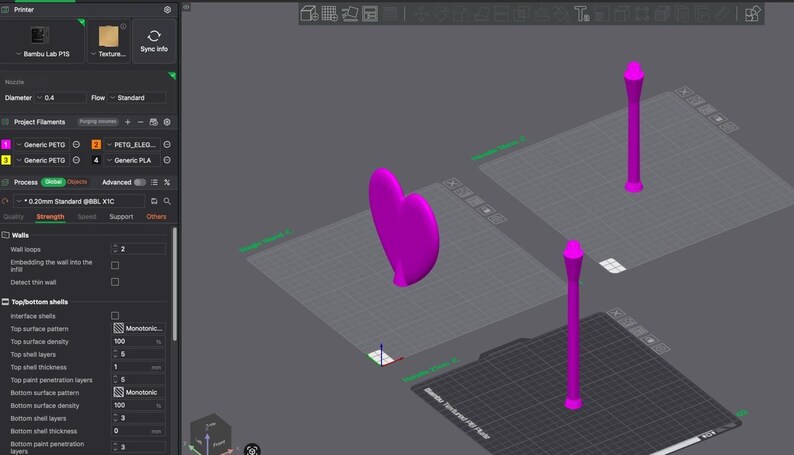Screen dimensions: 794x455
Task: Click yellow filament 3 color swatch
Action: (x=6, y=160)
